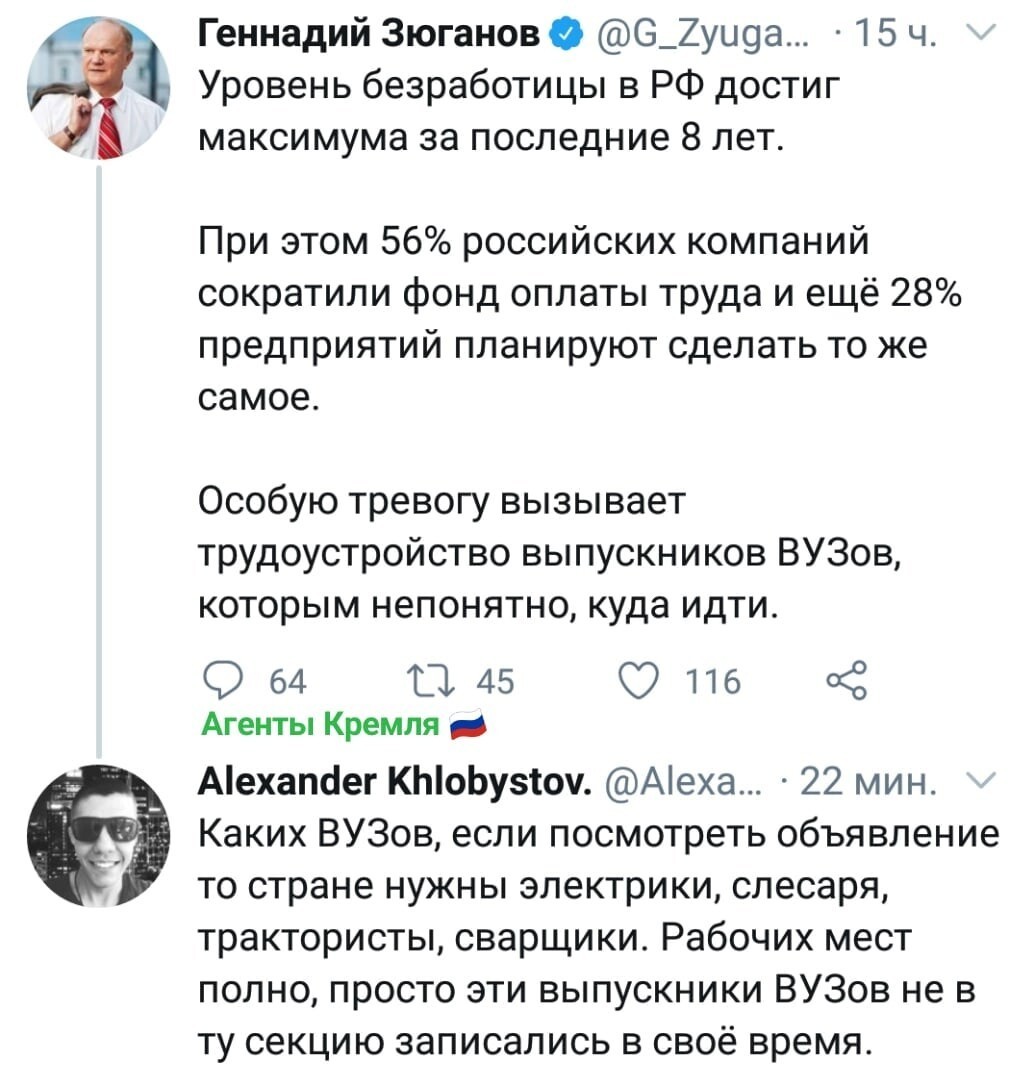This screenshot has height=1080, width=1034.
Task: Open the Геннадий Зюганов profile name
Action: pyautogui.click(x=370, y=34)
